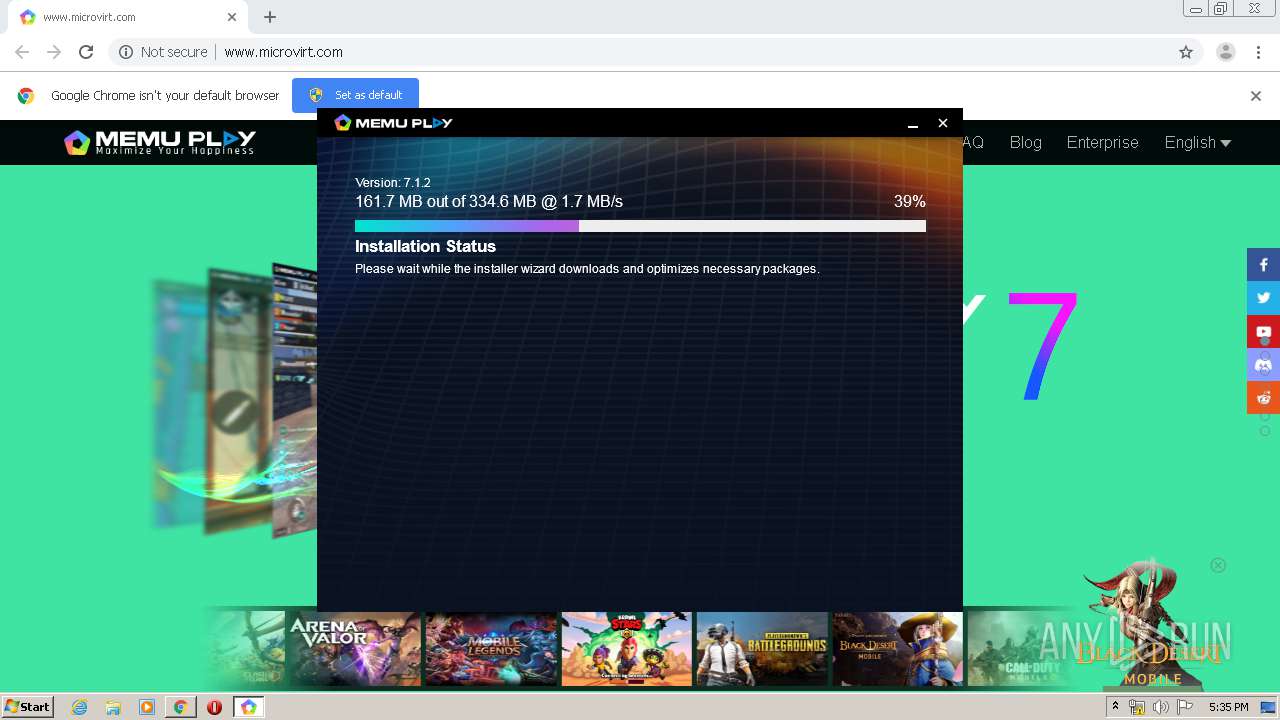Image resolution: width=1280 pixels, height=720 pixels.
Task: Open the Discord social icon
Action: pos(1263,364)
